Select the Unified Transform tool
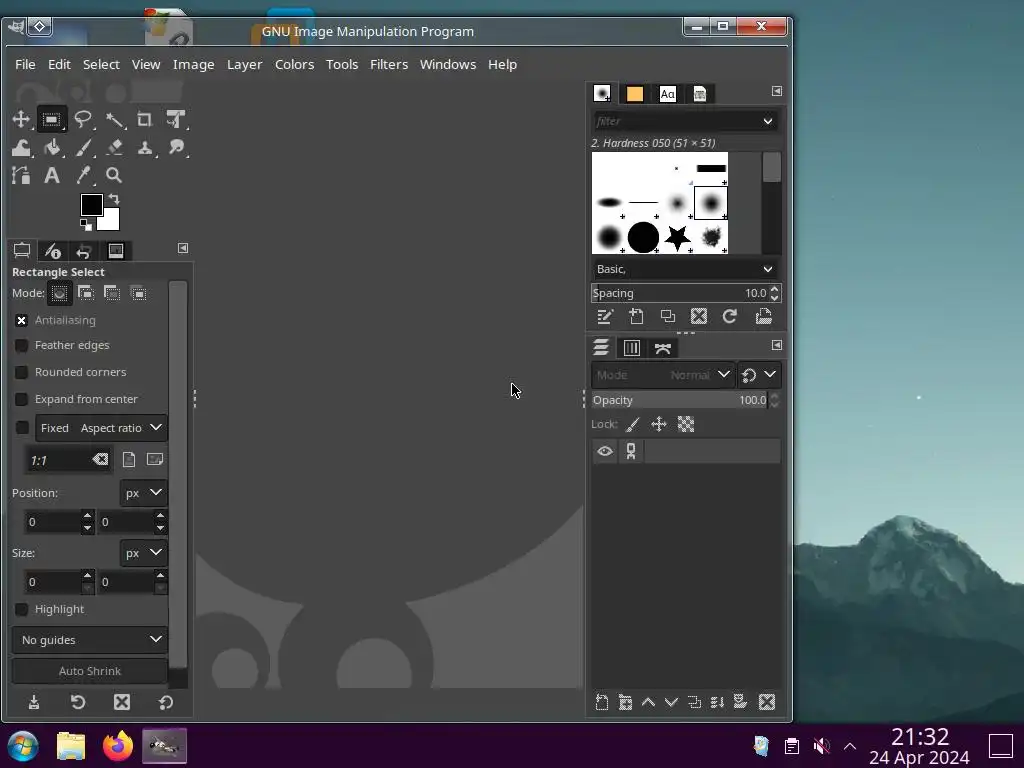This screenshot has height=768, width=1024. pos(176,120)
